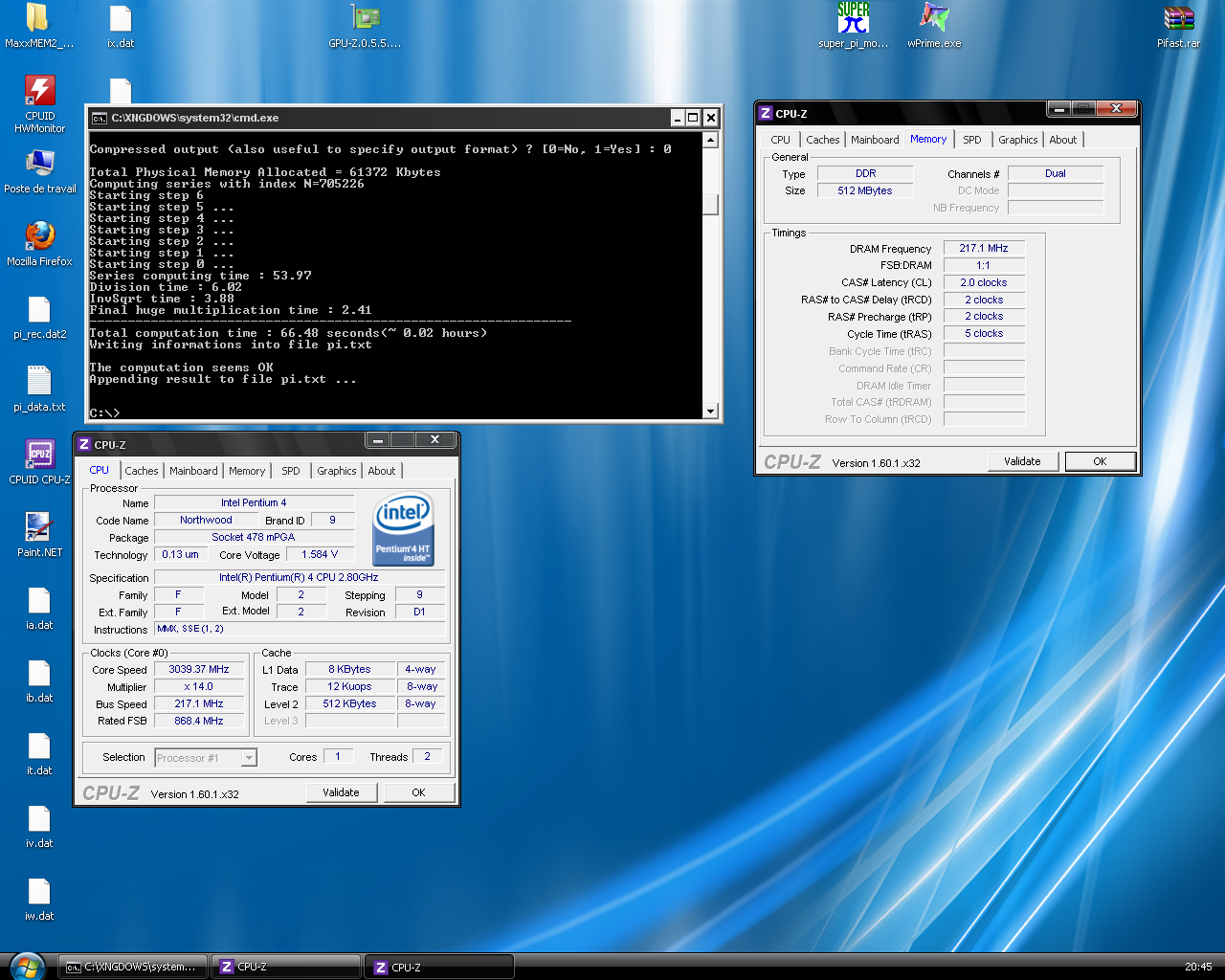Open SPD tab in Memory CPU-Z window

pos(972,140)
